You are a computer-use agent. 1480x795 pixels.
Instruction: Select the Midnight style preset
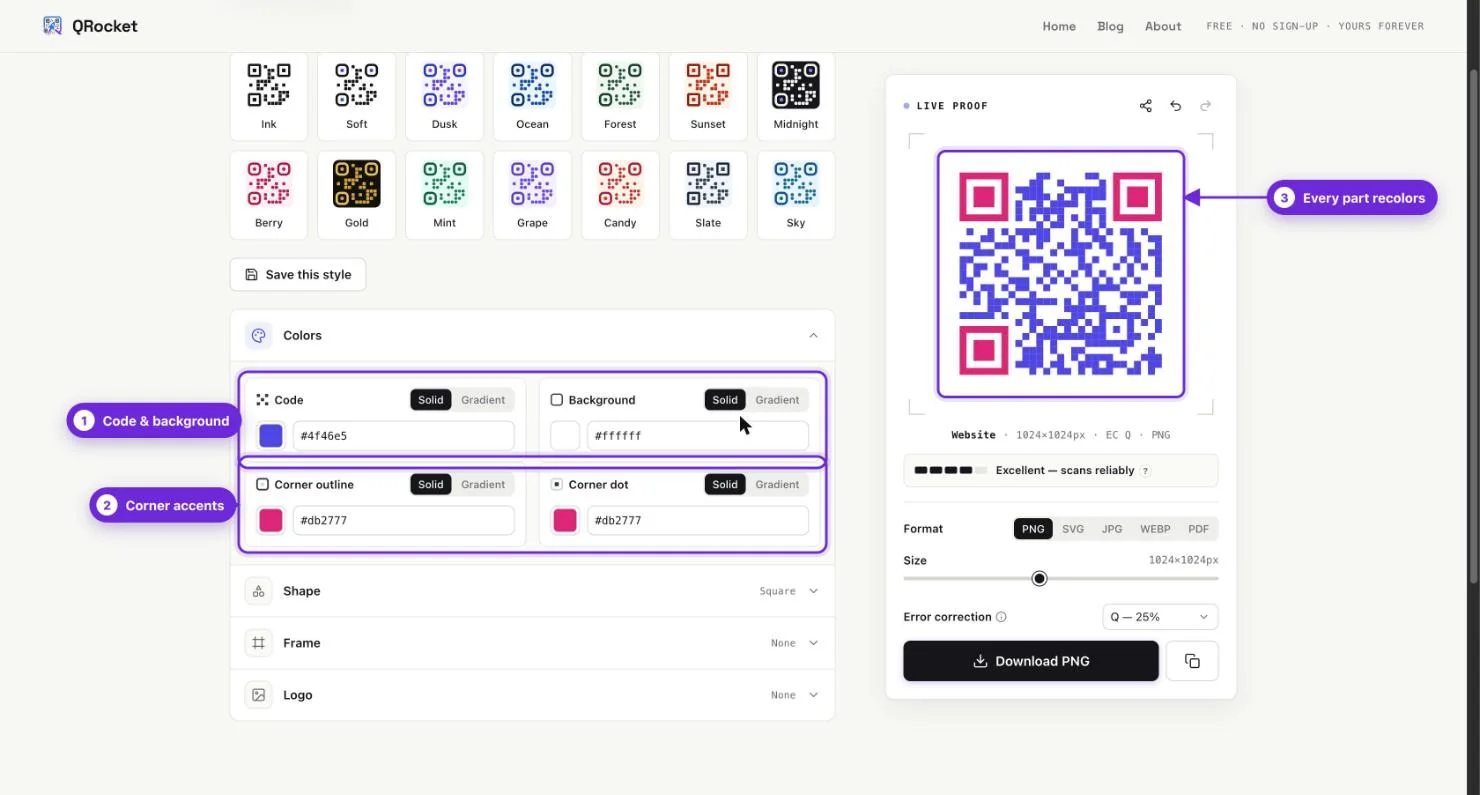pos(796,97)
